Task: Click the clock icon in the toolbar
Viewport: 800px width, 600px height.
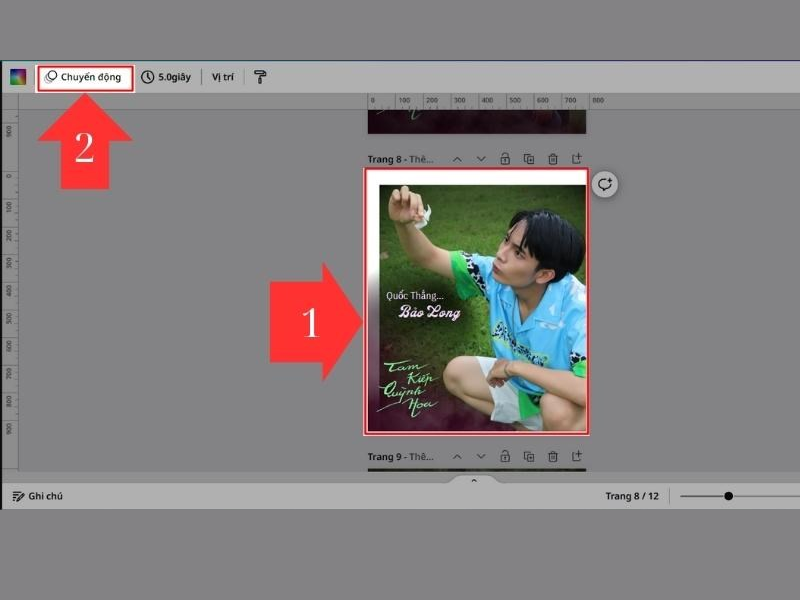Action: [x=150, y=76]
